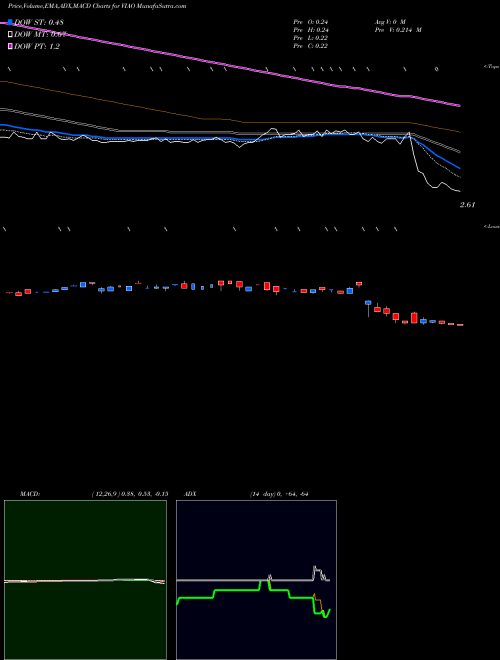Open the dark blue ADX indicator chart
This screenshot has width=500, height=660.
(x=256, y=580)
